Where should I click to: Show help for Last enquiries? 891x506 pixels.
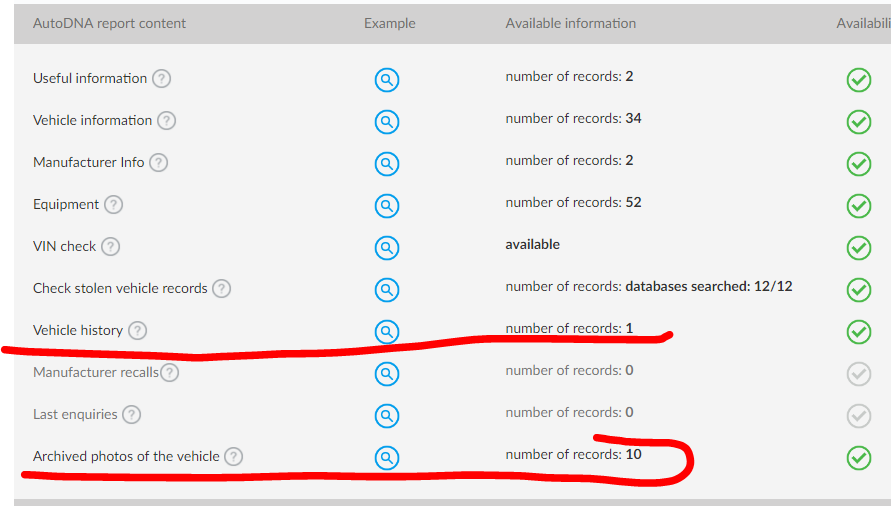132,414
